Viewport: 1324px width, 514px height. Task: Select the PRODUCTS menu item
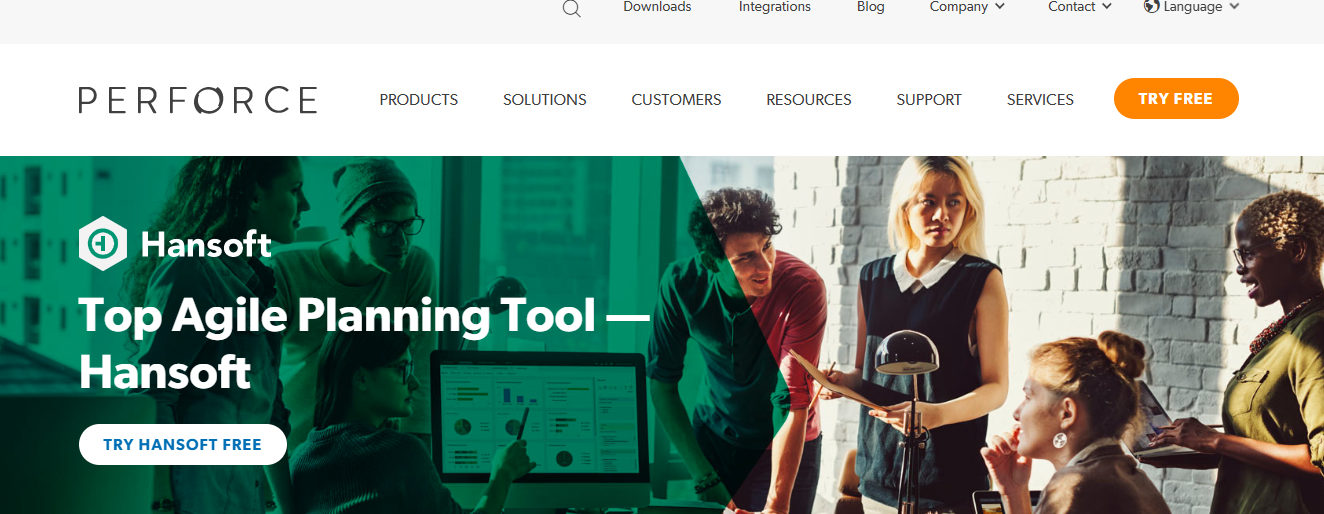(x=419, y=100)
